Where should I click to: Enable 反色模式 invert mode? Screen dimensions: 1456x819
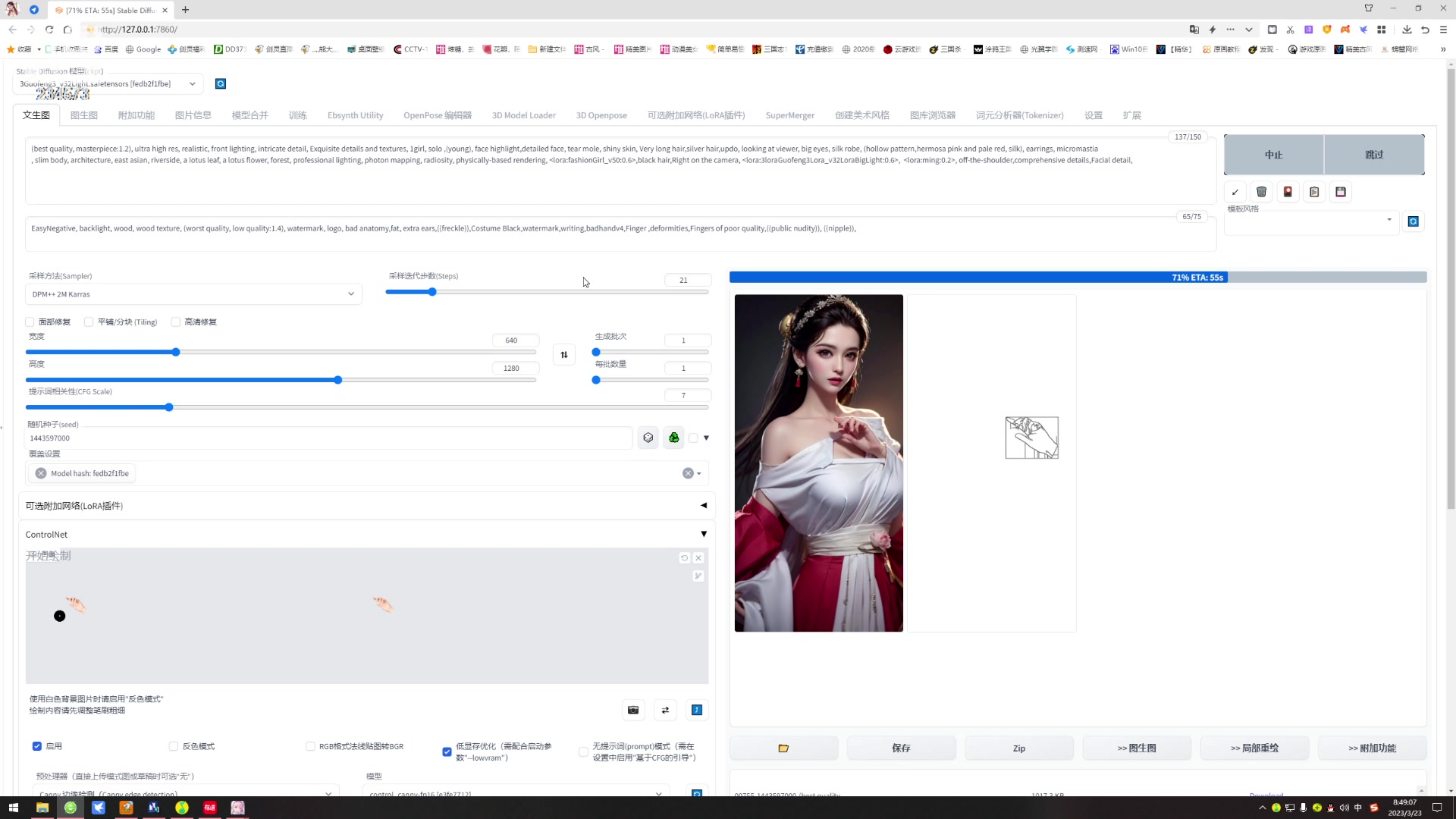coord(174,746)
